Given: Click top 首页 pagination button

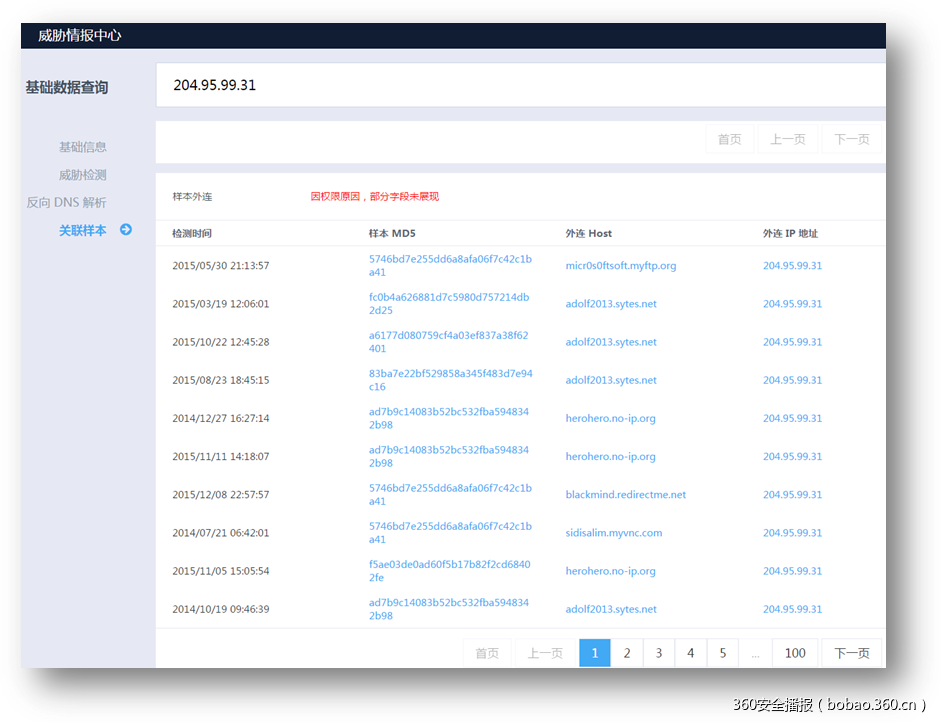Looking at the screenshot, I should [729, 139].
